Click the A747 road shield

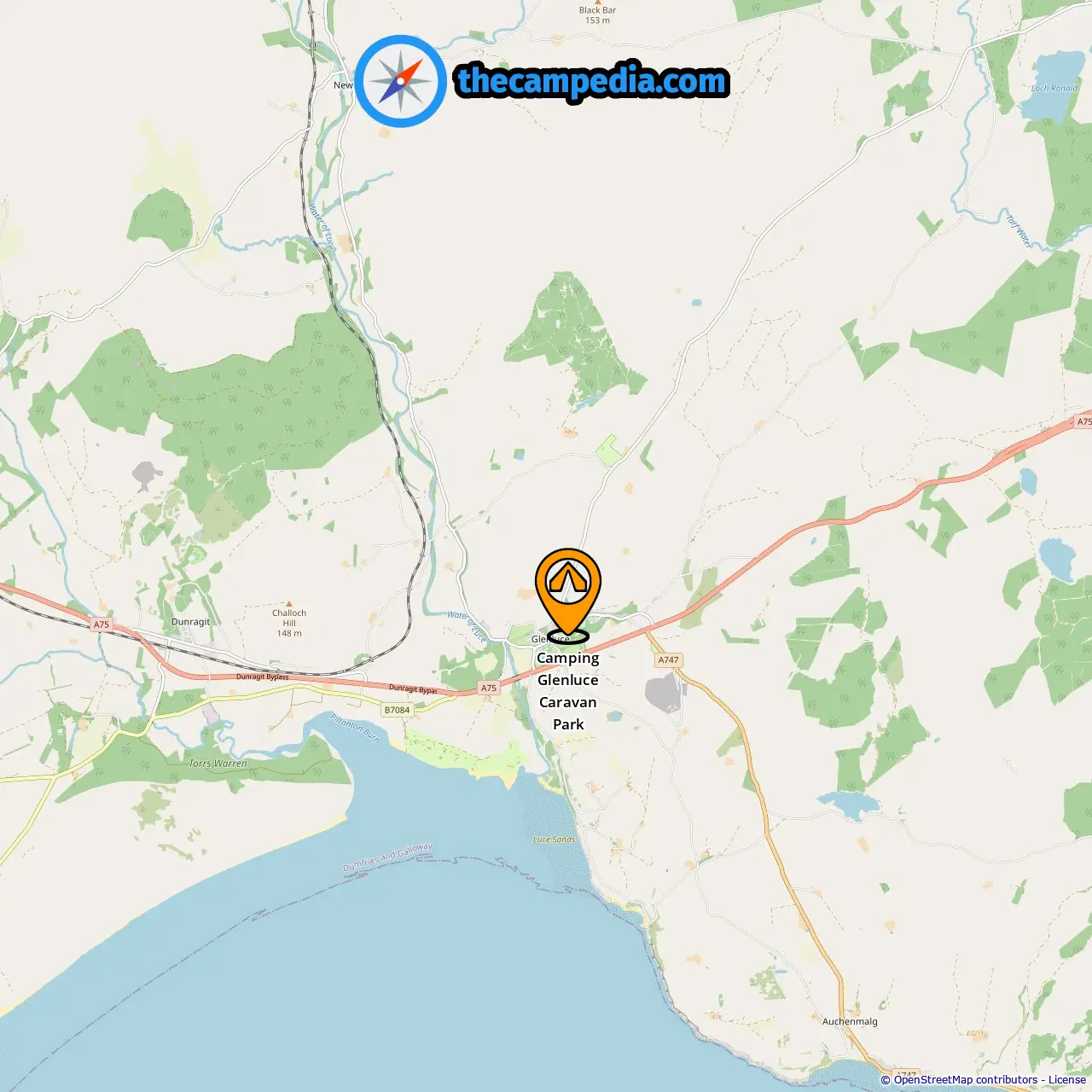(669, 659)
